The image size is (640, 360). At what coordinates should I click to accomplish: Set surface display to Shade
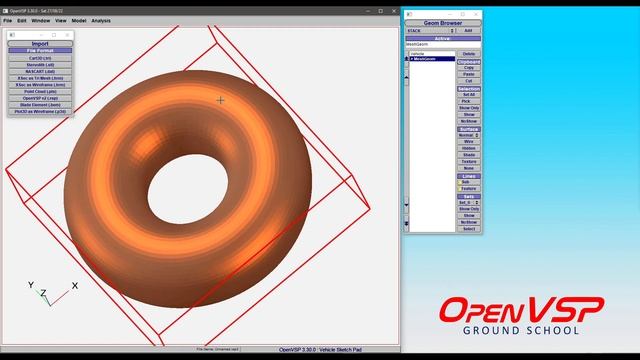469,155
